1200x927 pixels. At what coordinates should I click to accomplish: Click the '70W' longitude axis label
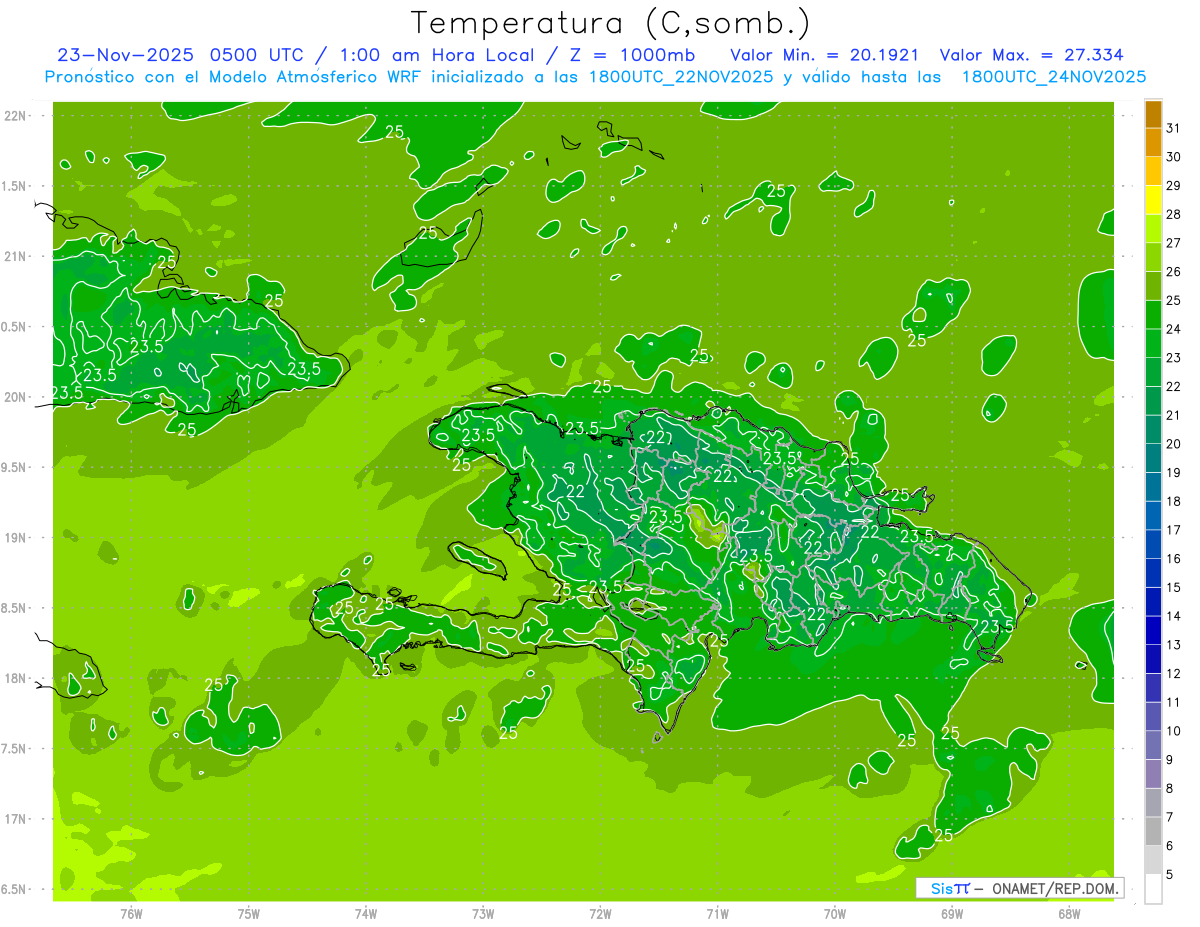[835, 914]
